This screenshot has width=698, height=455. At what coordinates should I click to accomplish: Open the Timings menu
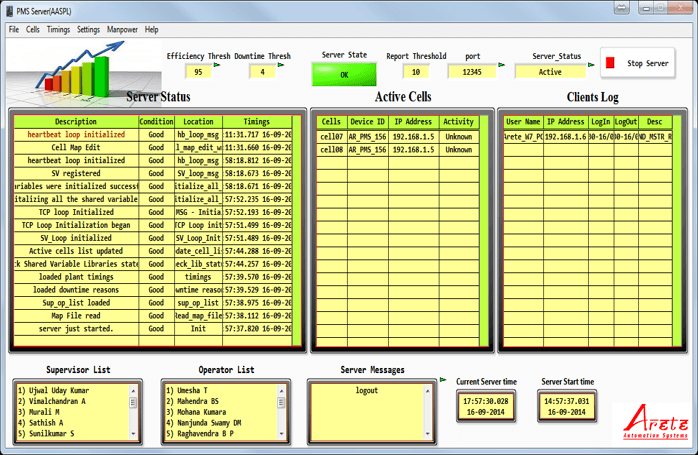(58, 29)
